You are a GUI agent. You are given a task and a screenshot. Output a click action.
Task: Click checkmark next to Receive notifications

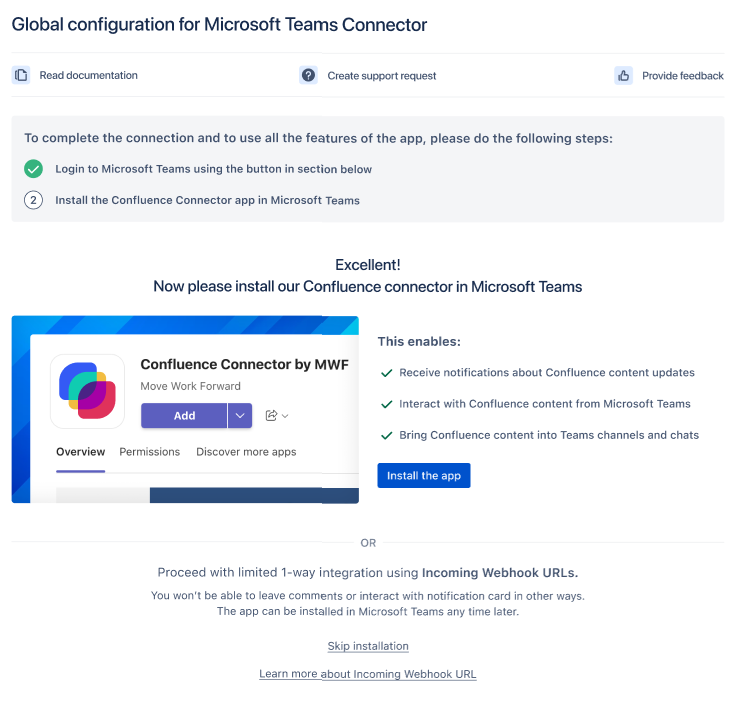386,373
